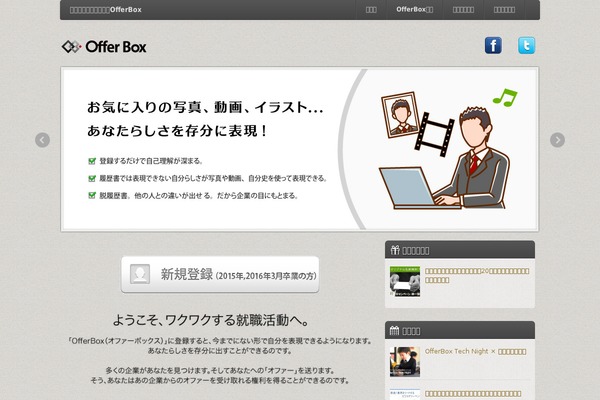Click the banner illustration of man at laptop

coord(448,149)
